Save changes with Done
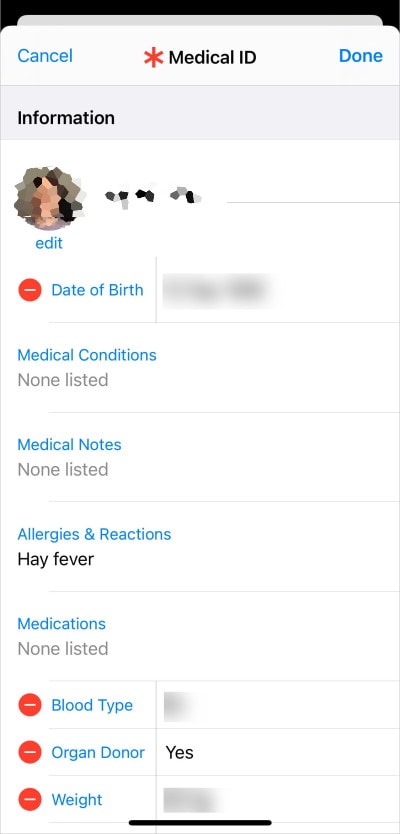This screenshot has width=400, height=834. [361, 56]
